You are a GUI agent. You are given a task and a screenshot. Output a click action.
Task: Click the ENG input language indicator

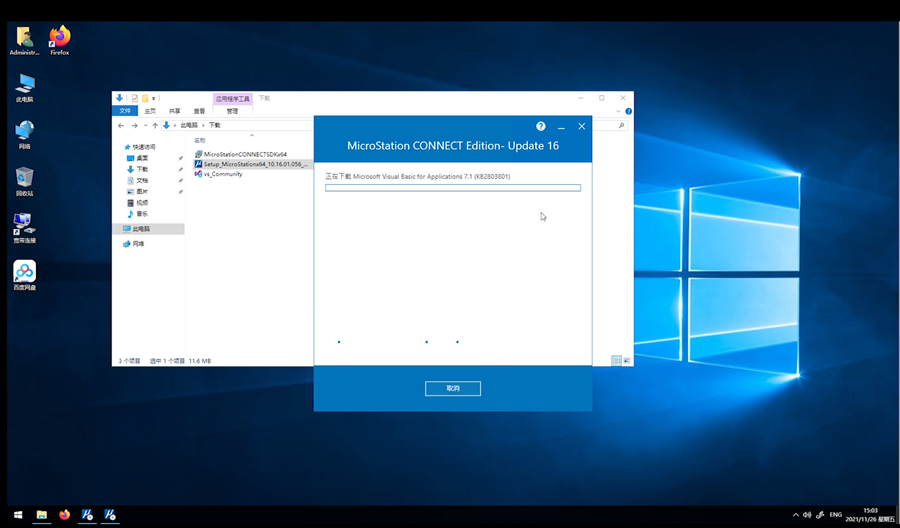(x=836, y=515)
